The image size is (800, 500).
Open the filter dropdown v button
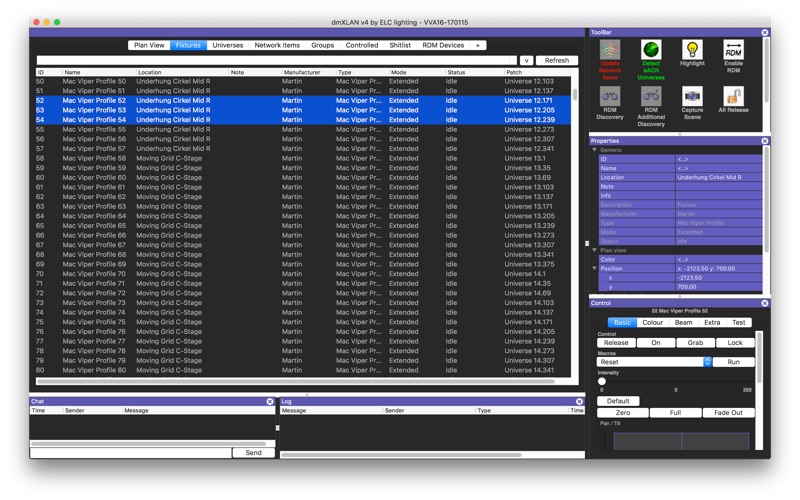click(527, 61)
